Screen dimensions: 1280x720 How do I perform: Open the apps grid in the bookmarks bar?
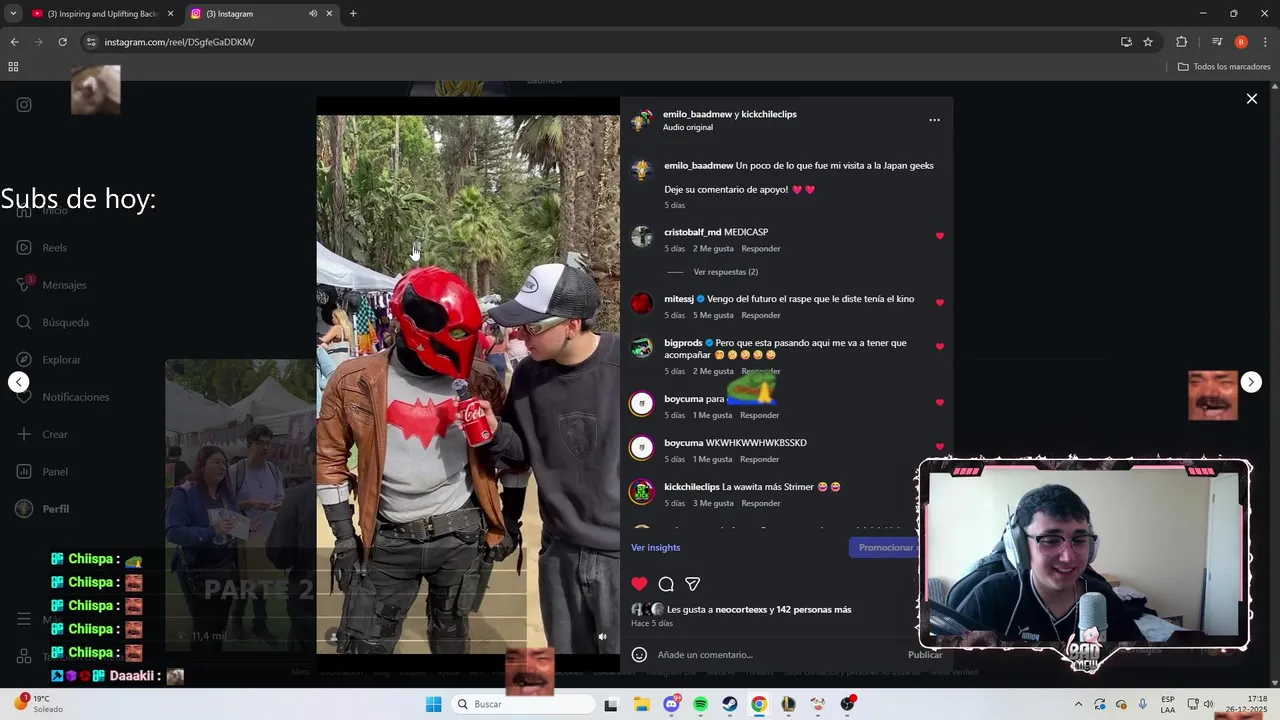click(13, 67)
